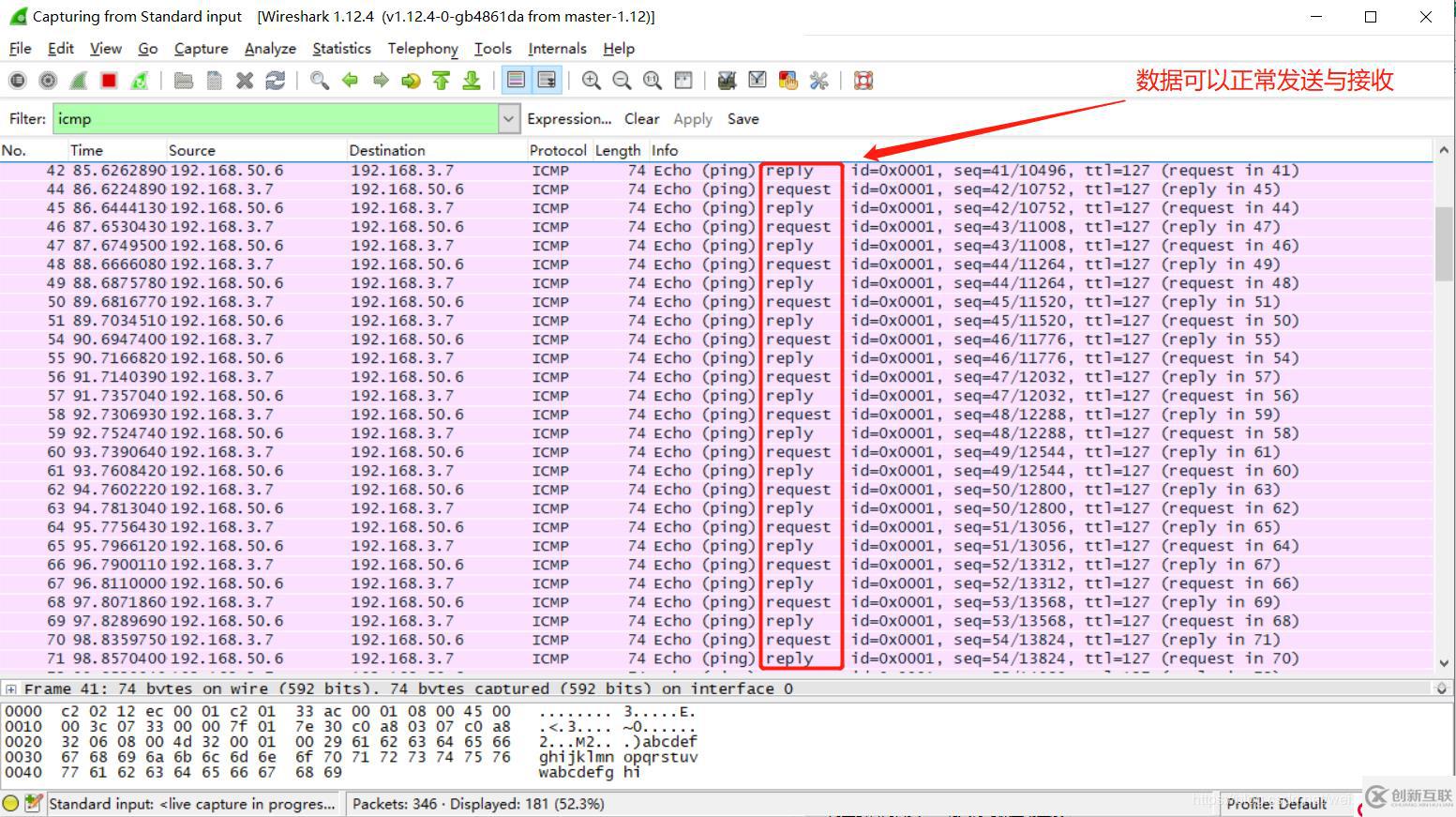Edit coloring rules toolbar icon
1456x817 pixels.
[x=788, y=81]
